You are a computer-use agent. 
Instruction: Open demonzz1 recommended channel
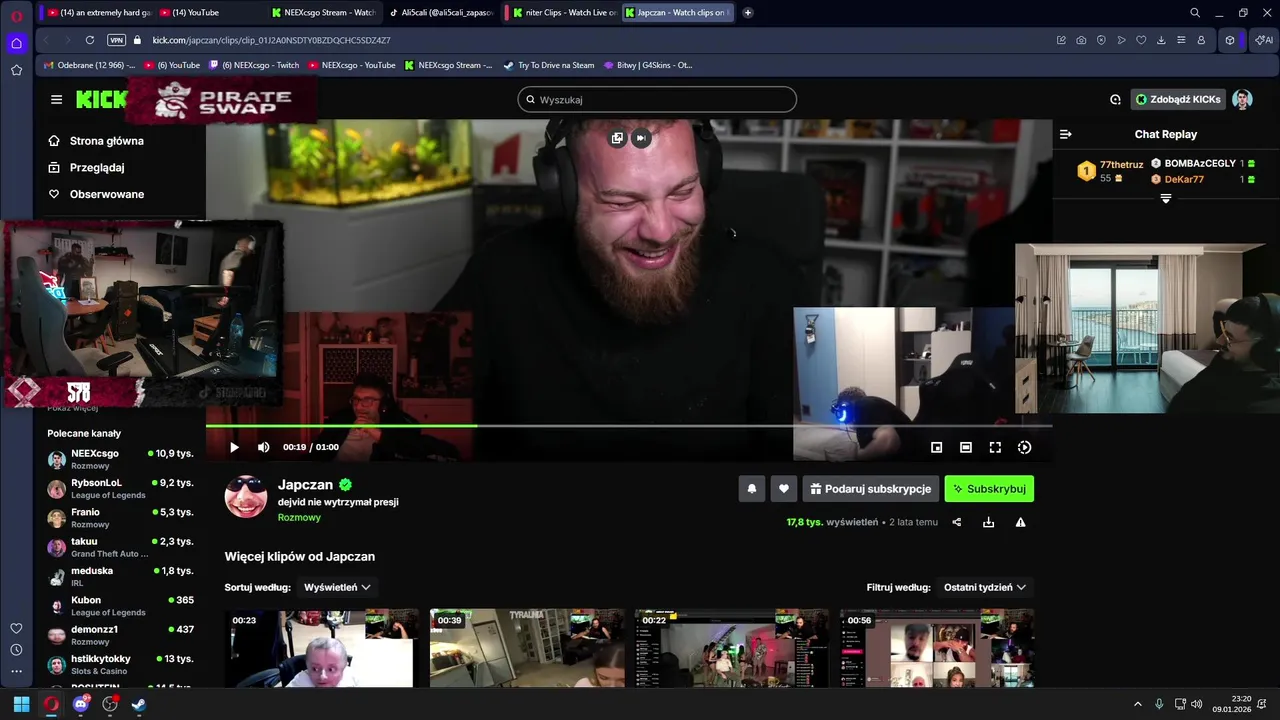[x=120, y=635]
